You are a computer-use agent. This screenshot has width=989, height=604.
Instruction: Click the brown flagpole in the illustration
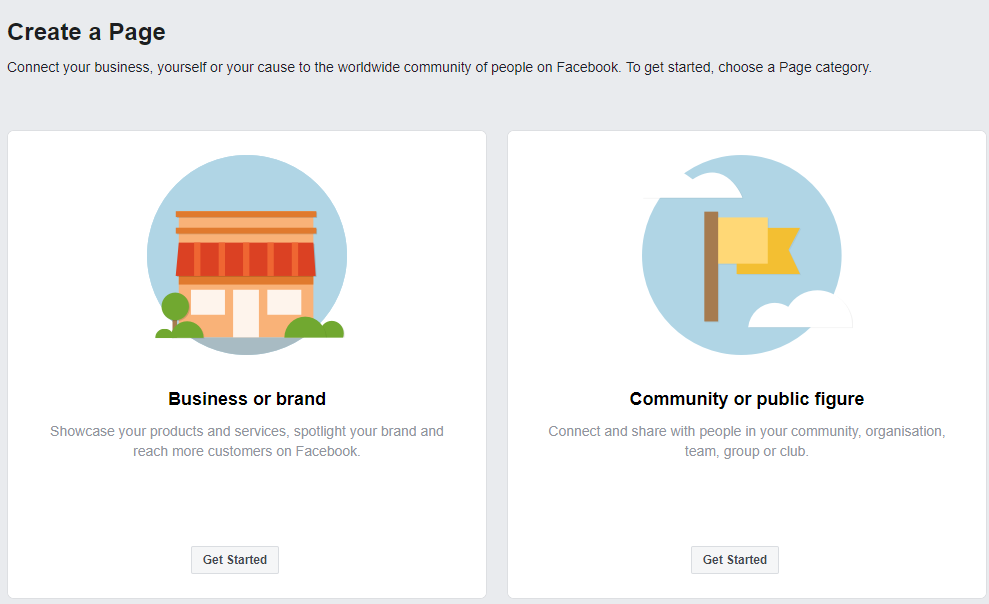(711, 267)
